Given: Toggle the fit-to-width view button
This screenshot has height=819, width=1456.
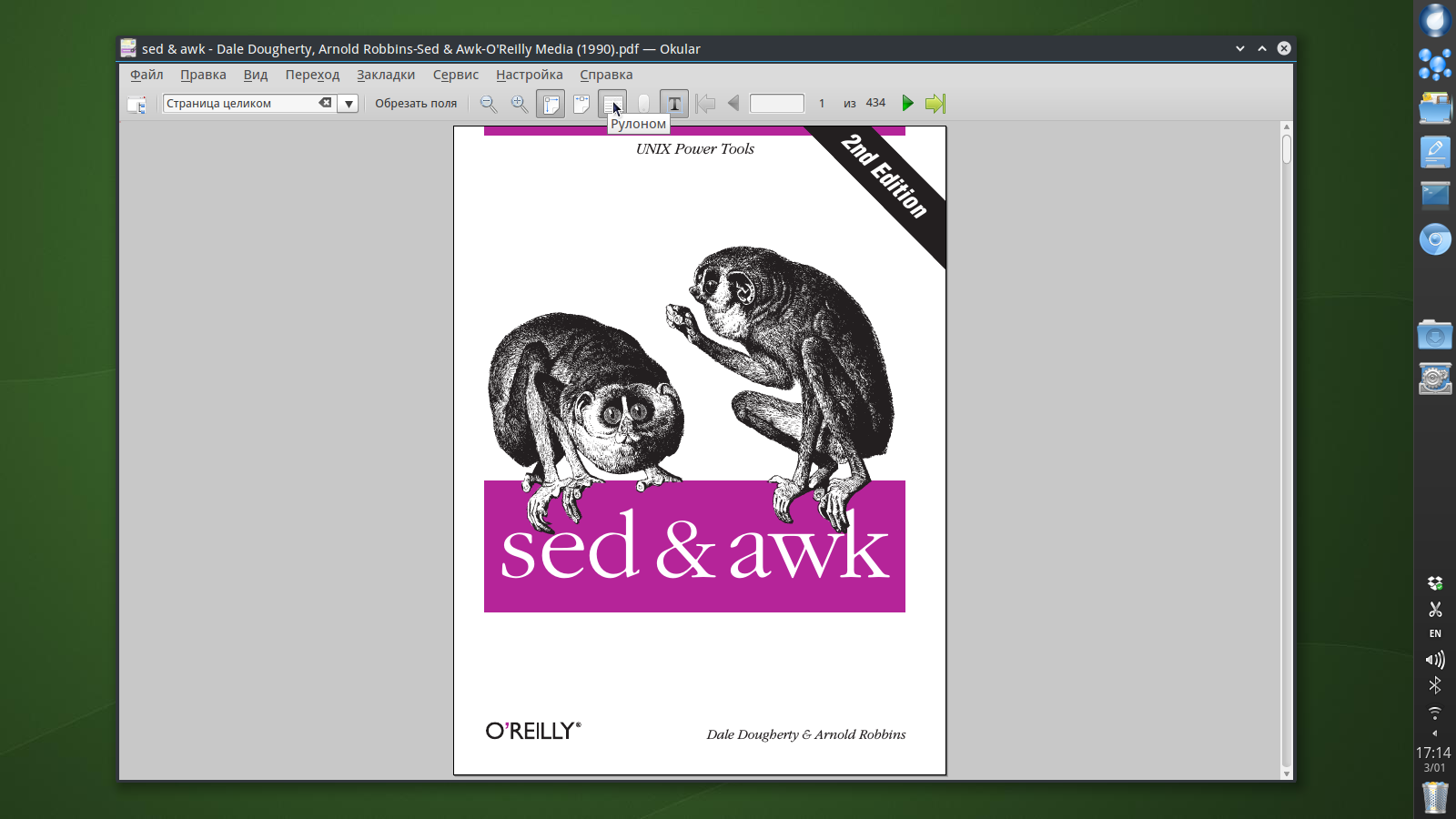Looking at the screenshot, I should point(581,104).
